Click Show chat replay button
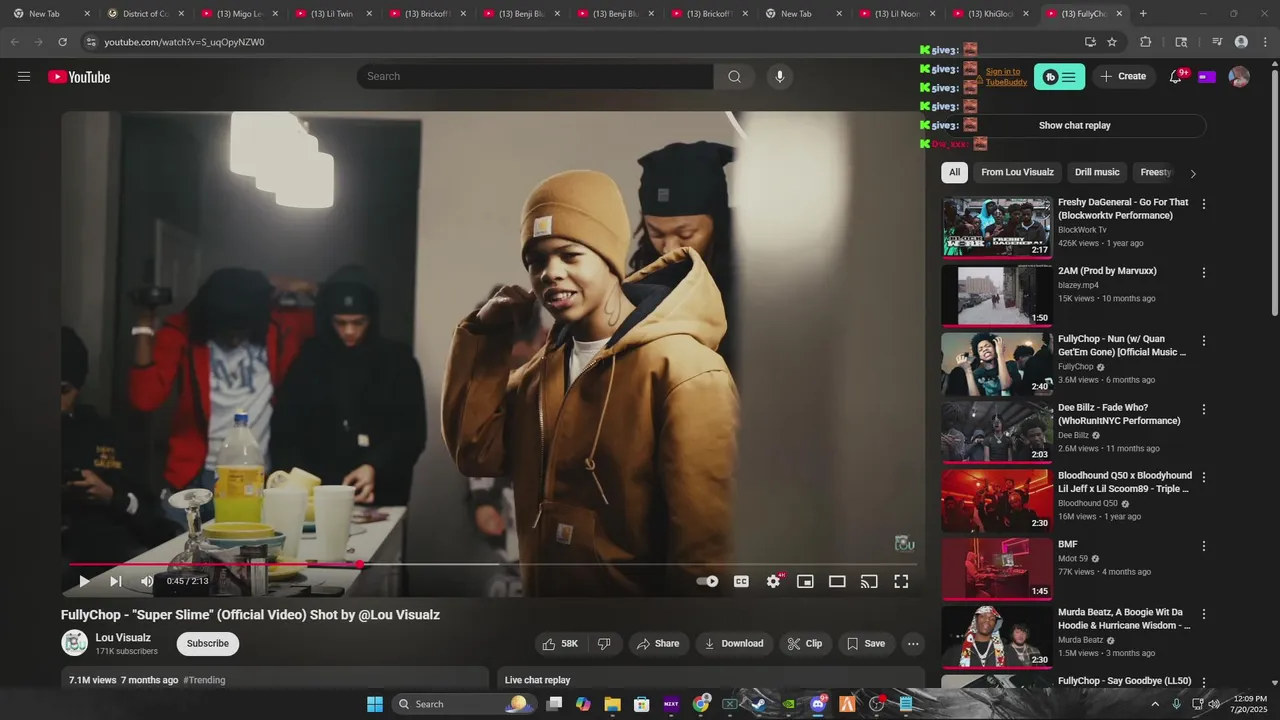Screen dimensions: 1280x720 (1074, 126)
